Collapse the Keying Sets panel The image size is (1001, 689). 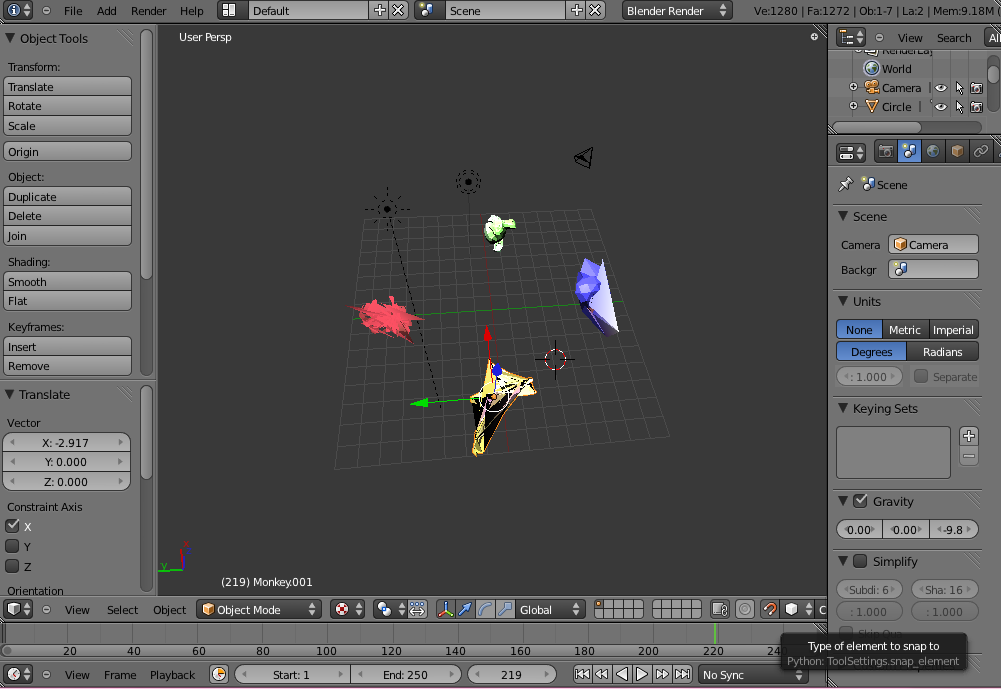click(843, 408)
